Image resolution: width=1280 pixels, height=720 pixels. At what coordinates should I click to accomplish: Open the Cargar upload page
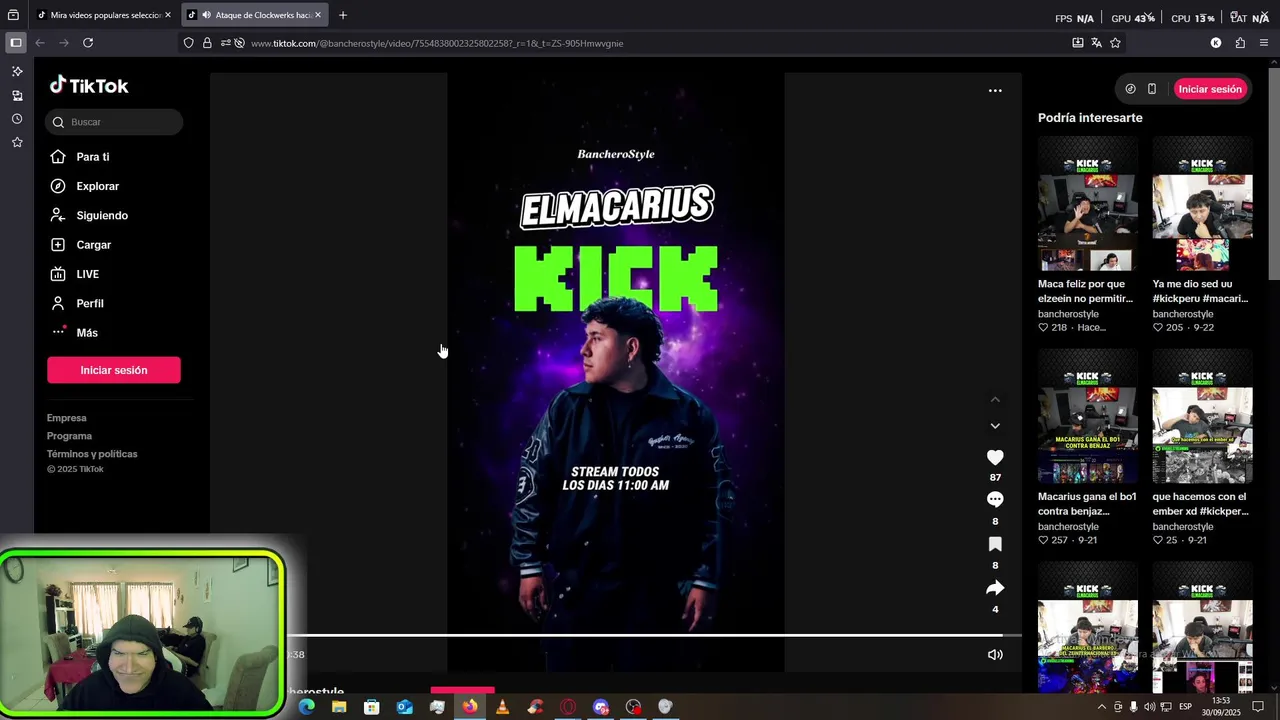tap(94, 245)
